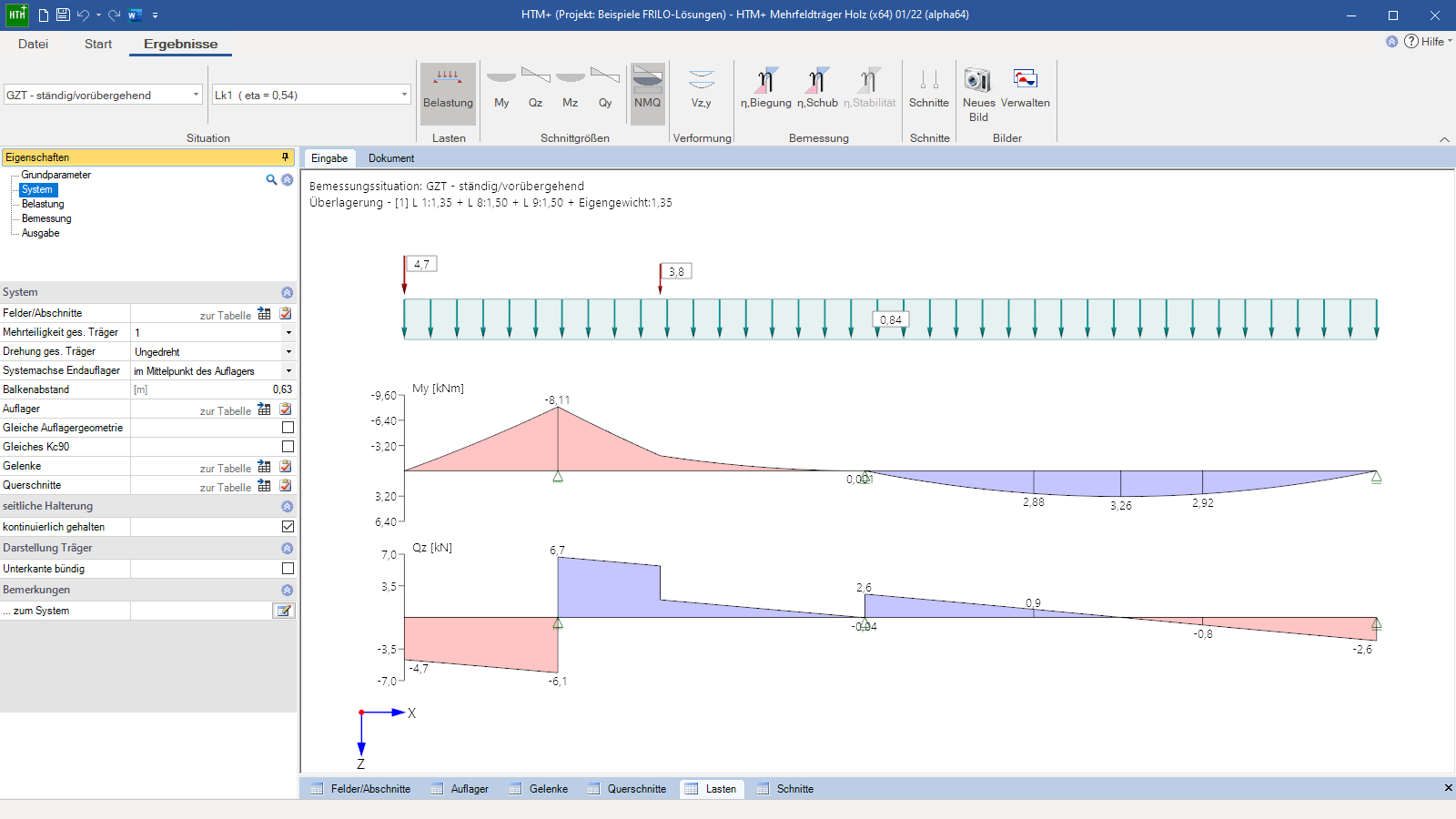Show the η,Schub shear utilization
Screen dimensions: 1456x819
click(x=817, y=88)
